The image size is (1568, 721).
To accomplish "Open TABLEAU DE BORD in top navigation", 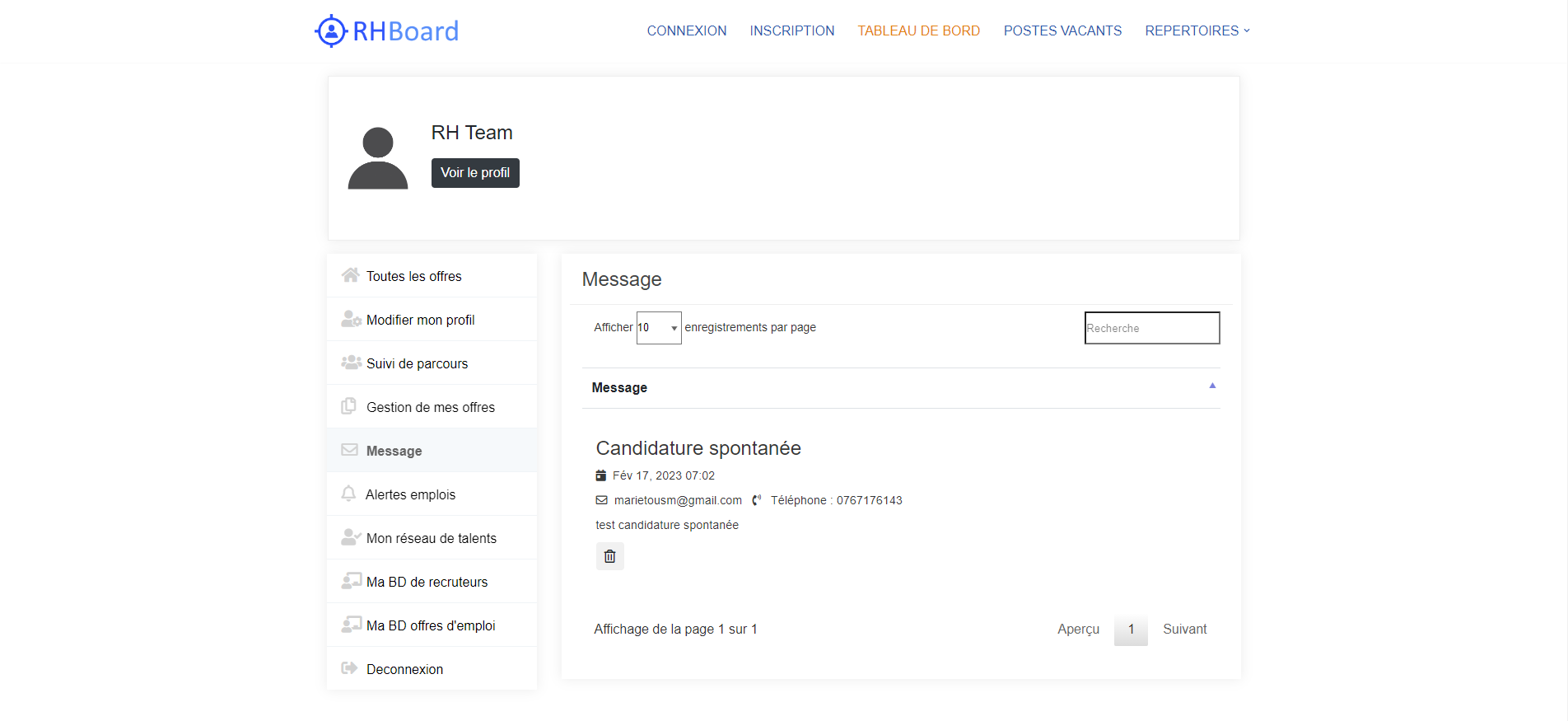I will click(918, 30).
